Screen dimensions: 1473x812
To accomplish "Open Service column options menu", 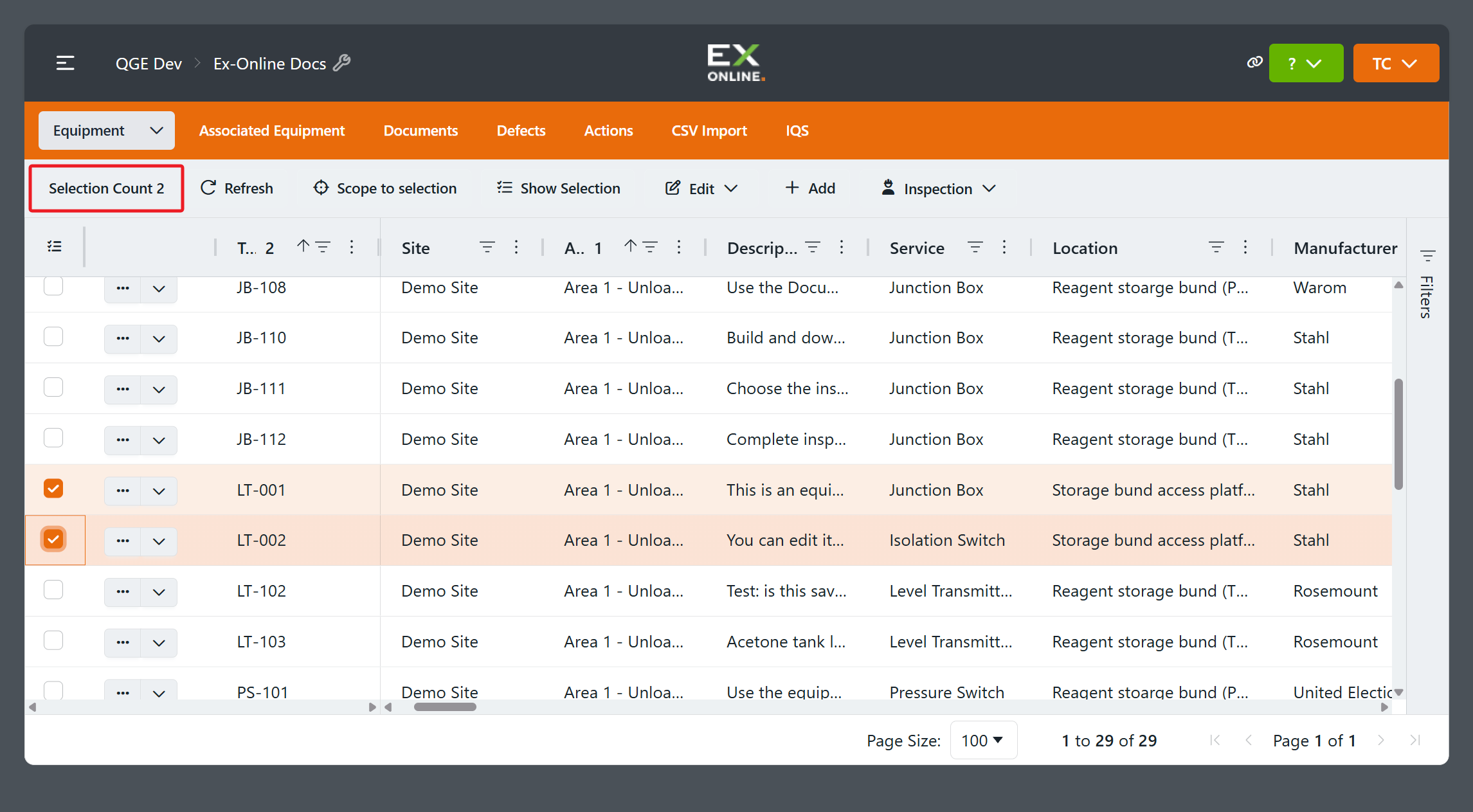I will tap(1004, 247).
